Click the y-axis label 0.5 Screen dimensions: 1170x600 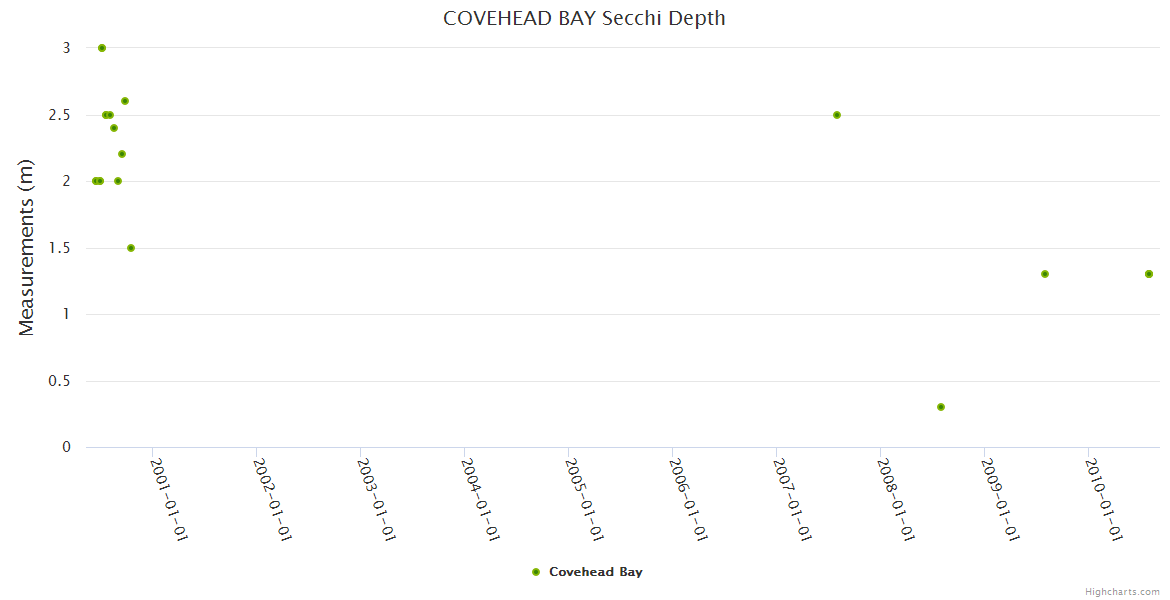tap(60, 381)
